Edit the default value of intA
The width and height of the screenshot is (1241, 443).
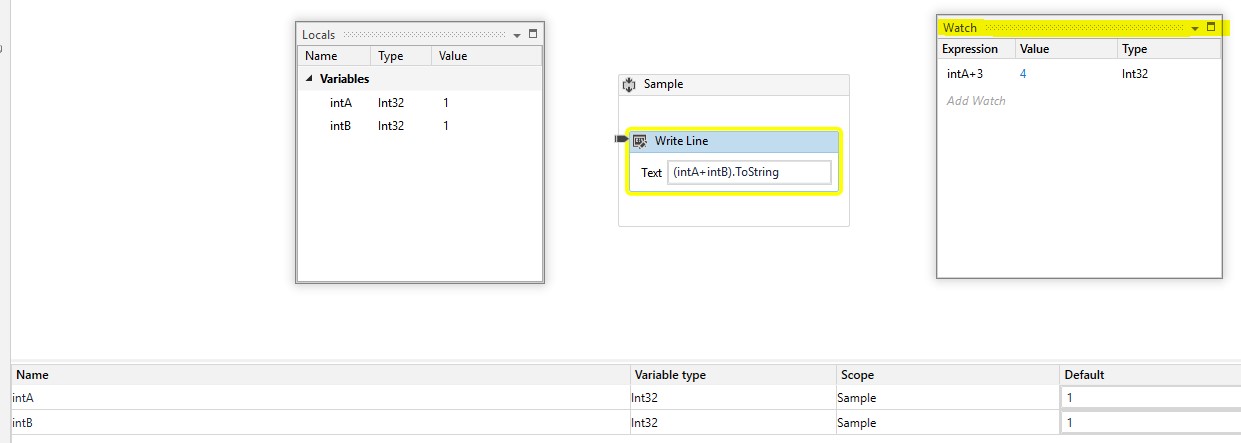tap(1151, 398)
